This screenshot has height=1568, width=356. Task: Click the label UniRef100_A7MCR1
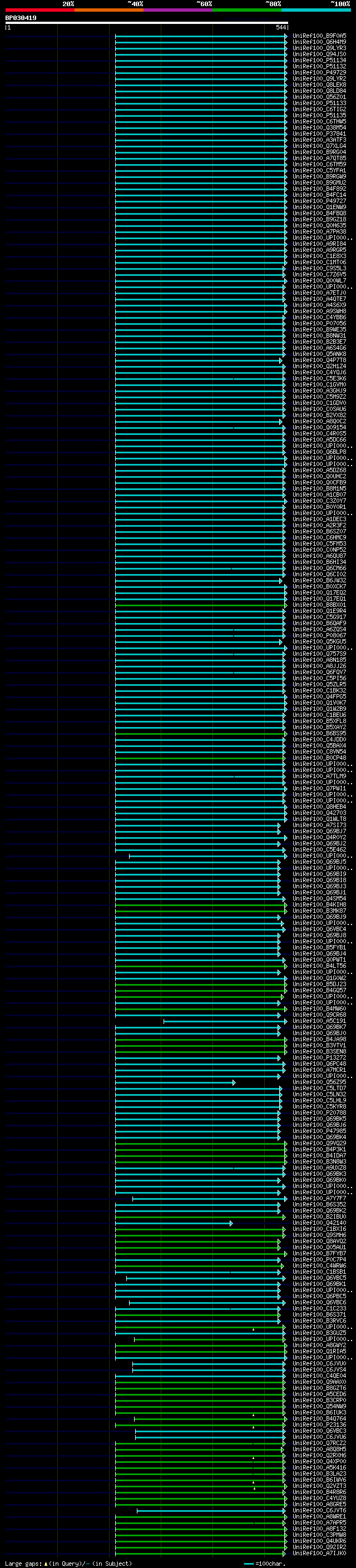coord(319,1070)
